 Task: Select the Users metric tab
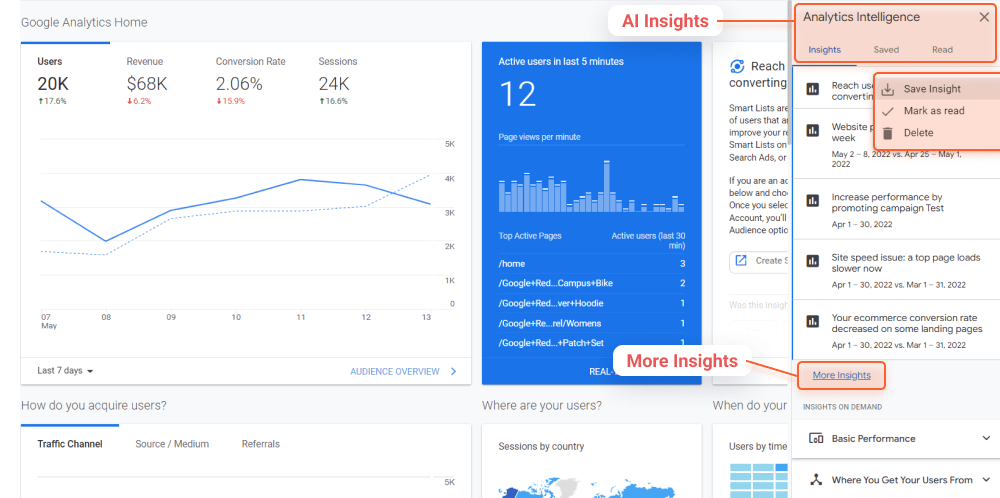[65, 82]
